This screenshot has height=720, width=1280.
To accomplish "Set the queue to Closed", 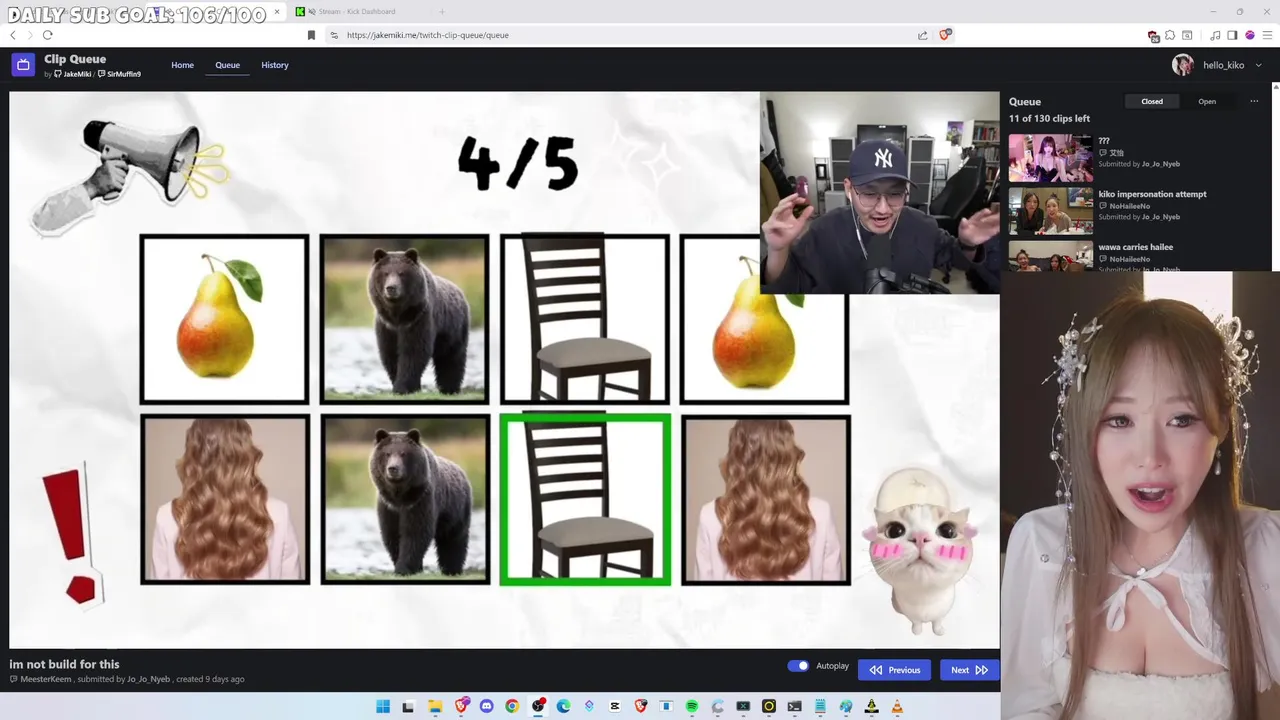I will click(x=1152, y=101).
